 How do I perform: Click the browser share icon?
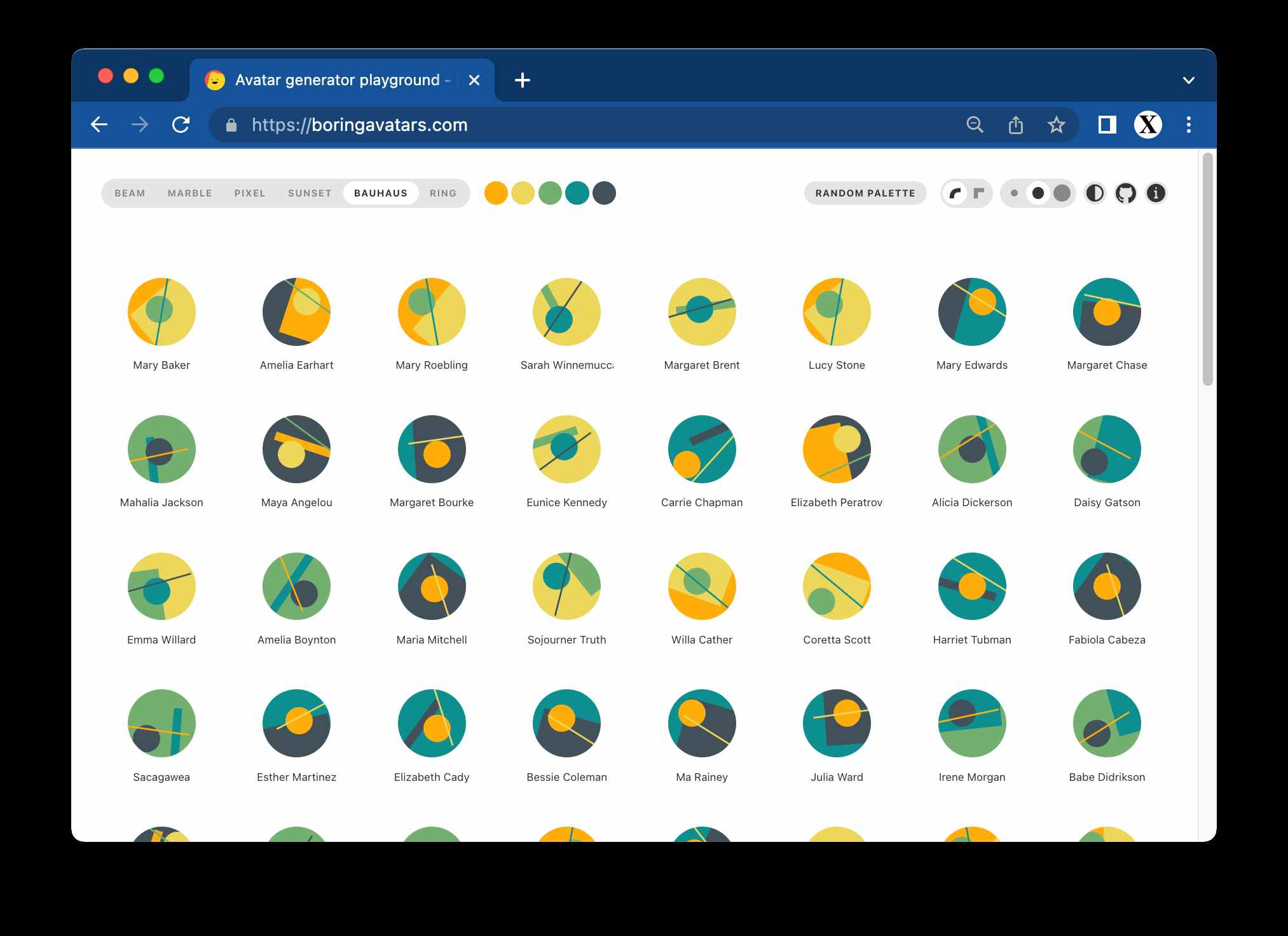pos(1016,125)
